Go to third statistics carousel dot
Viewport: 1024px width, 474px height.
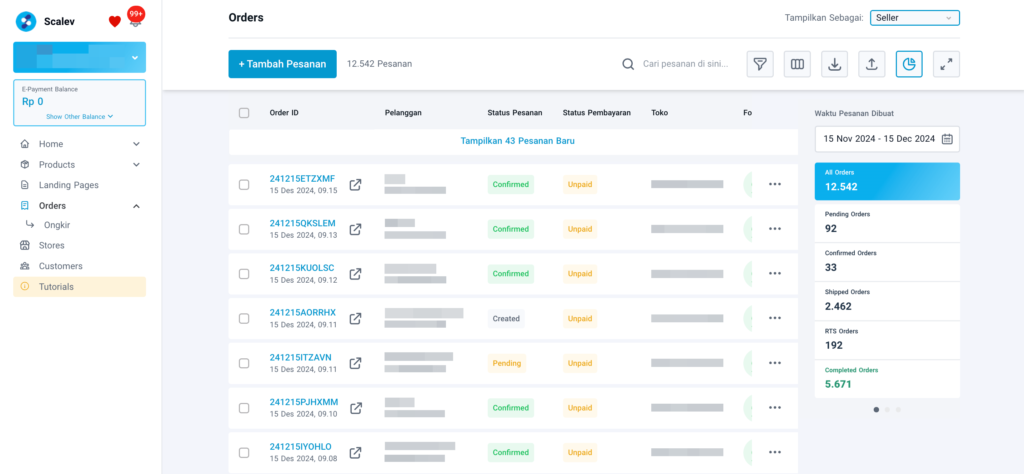click(x=898, y=410)
